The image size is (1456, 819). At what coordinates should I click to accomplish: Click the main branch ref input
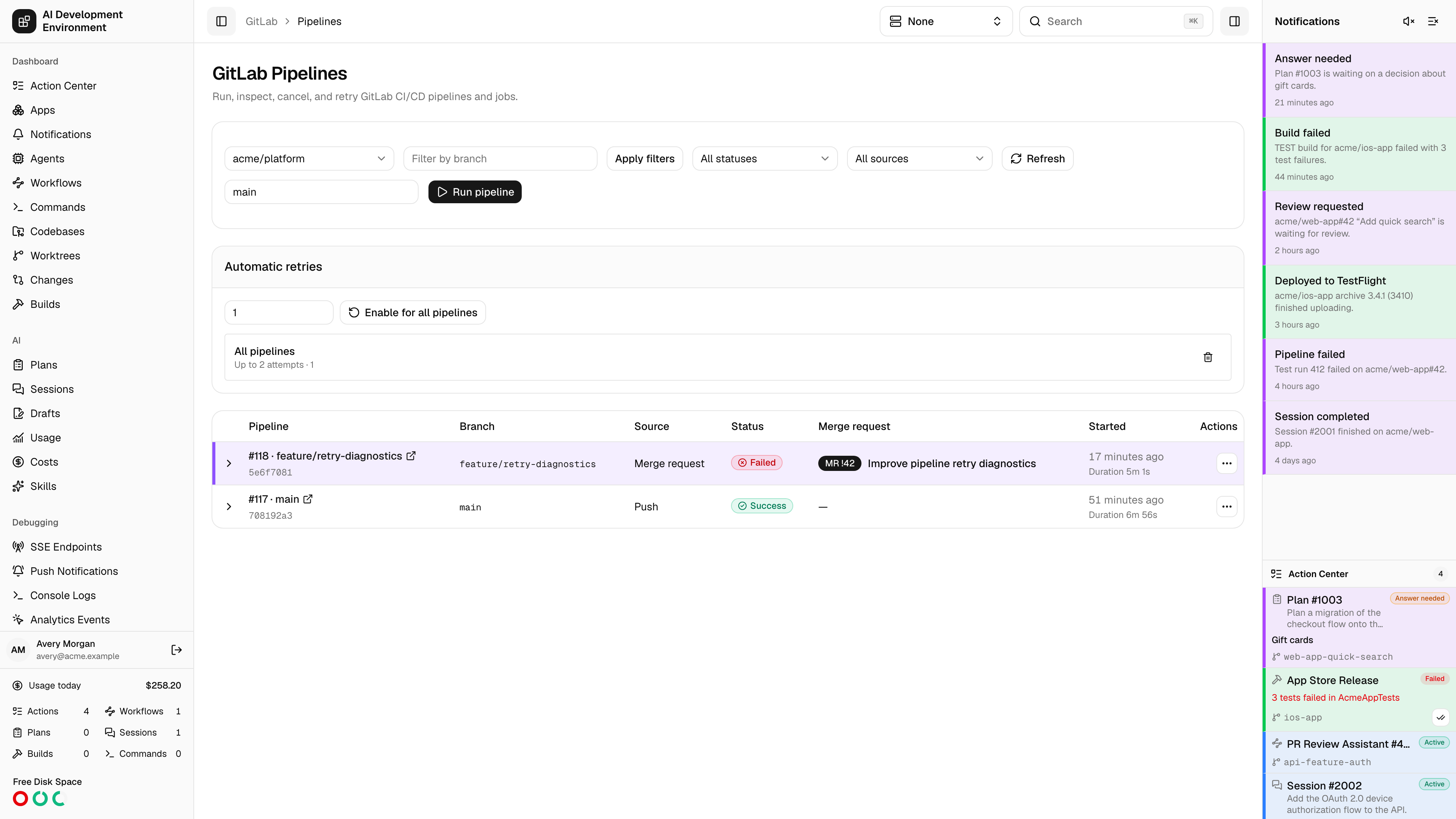(322, 192)
